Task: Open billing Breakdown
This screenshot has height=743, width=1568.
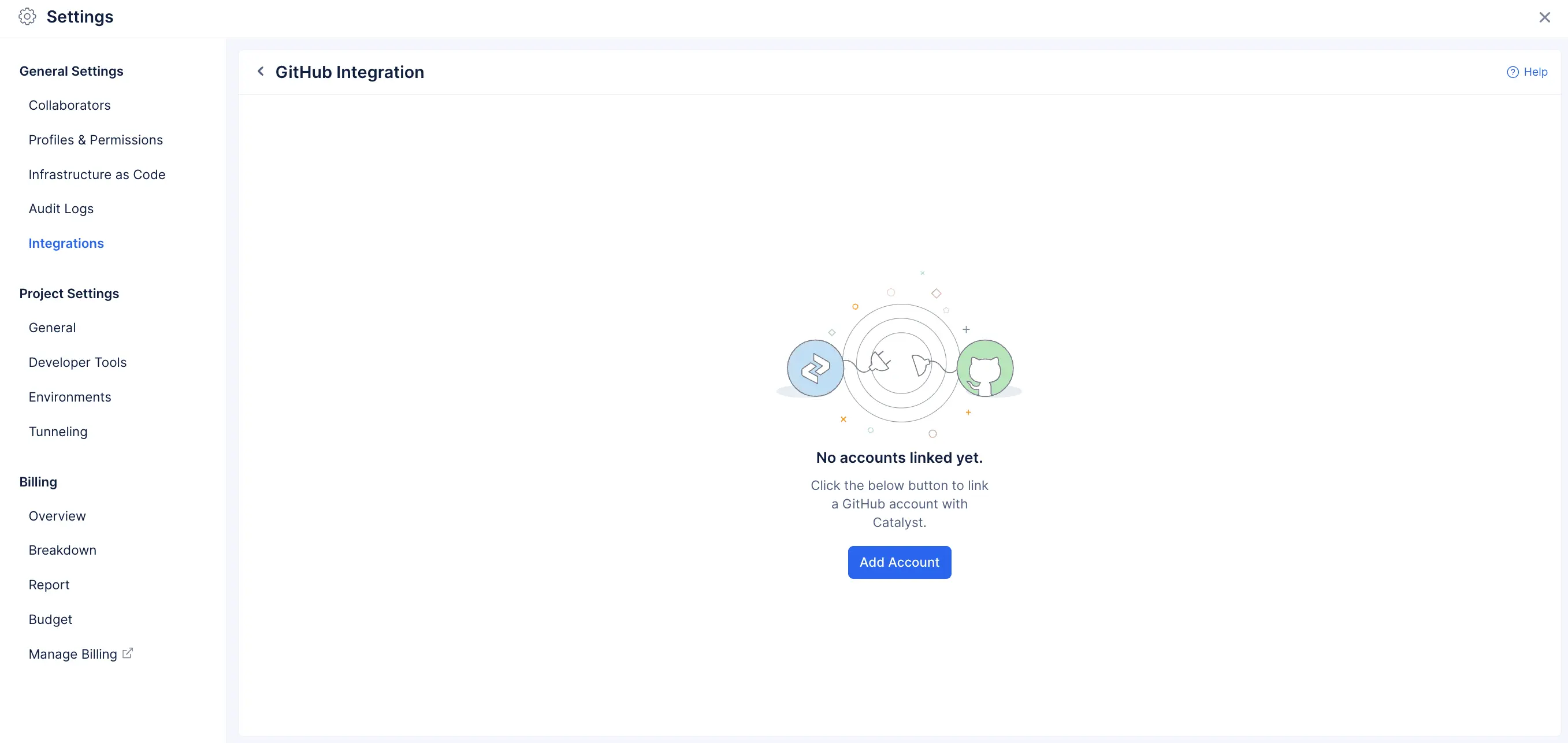Action: pyautogui.click(x=62, y=550)
